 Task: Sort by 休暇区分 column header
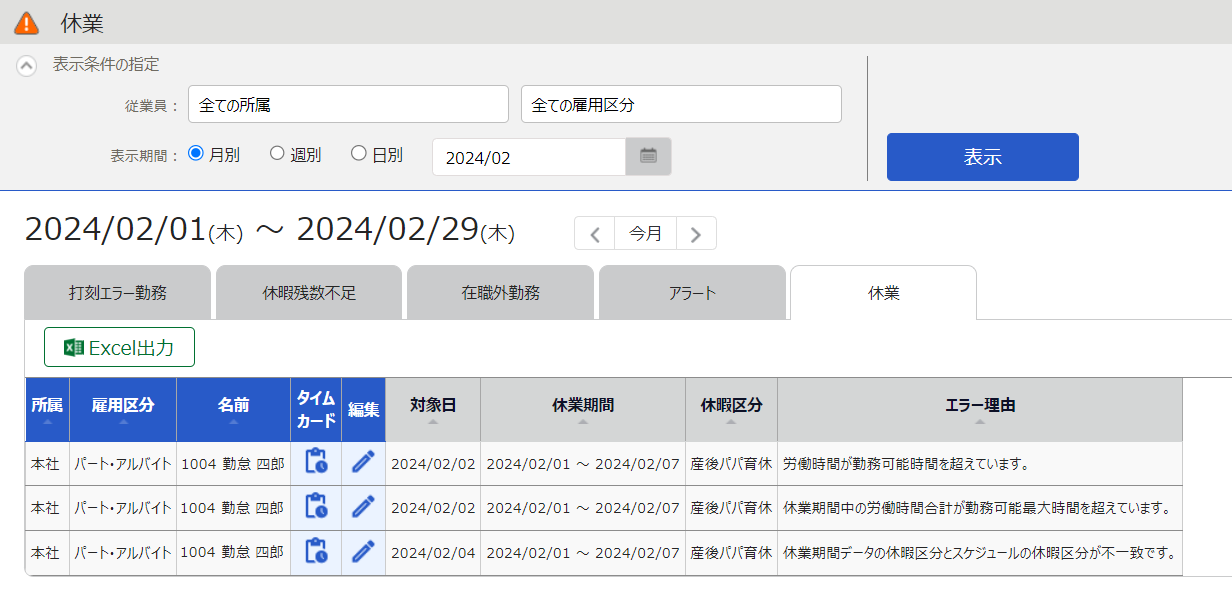731,410
